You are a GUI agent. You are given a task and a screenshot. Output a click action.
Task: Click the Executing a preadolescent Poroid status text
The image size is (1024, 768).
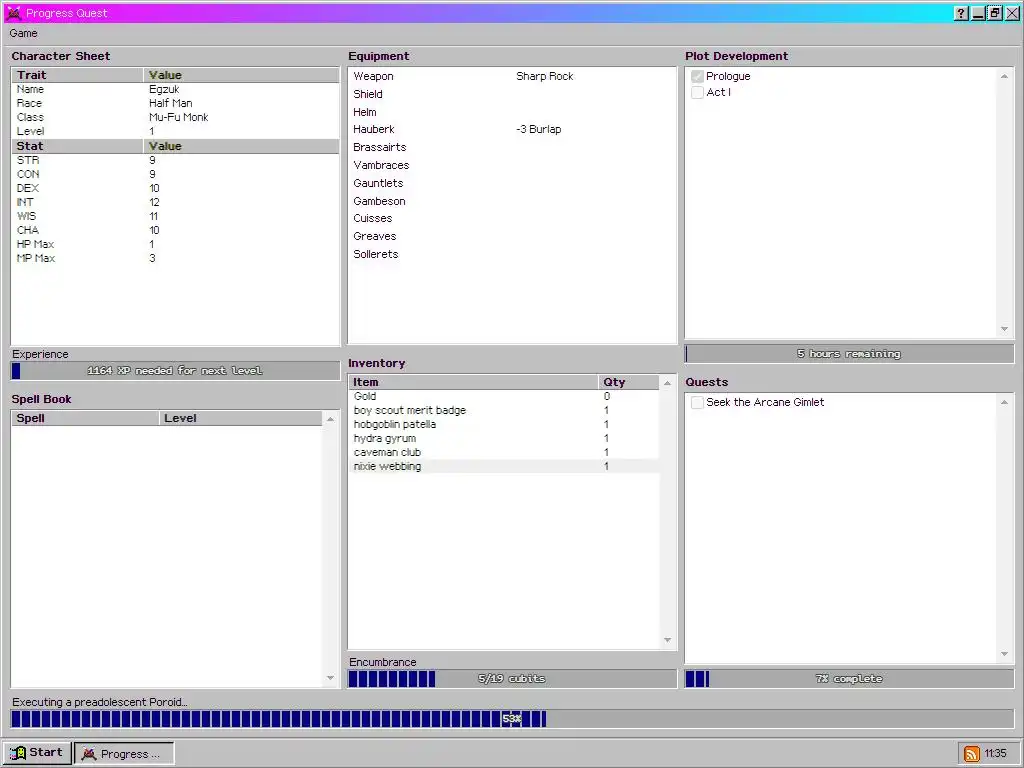(100, 702)
